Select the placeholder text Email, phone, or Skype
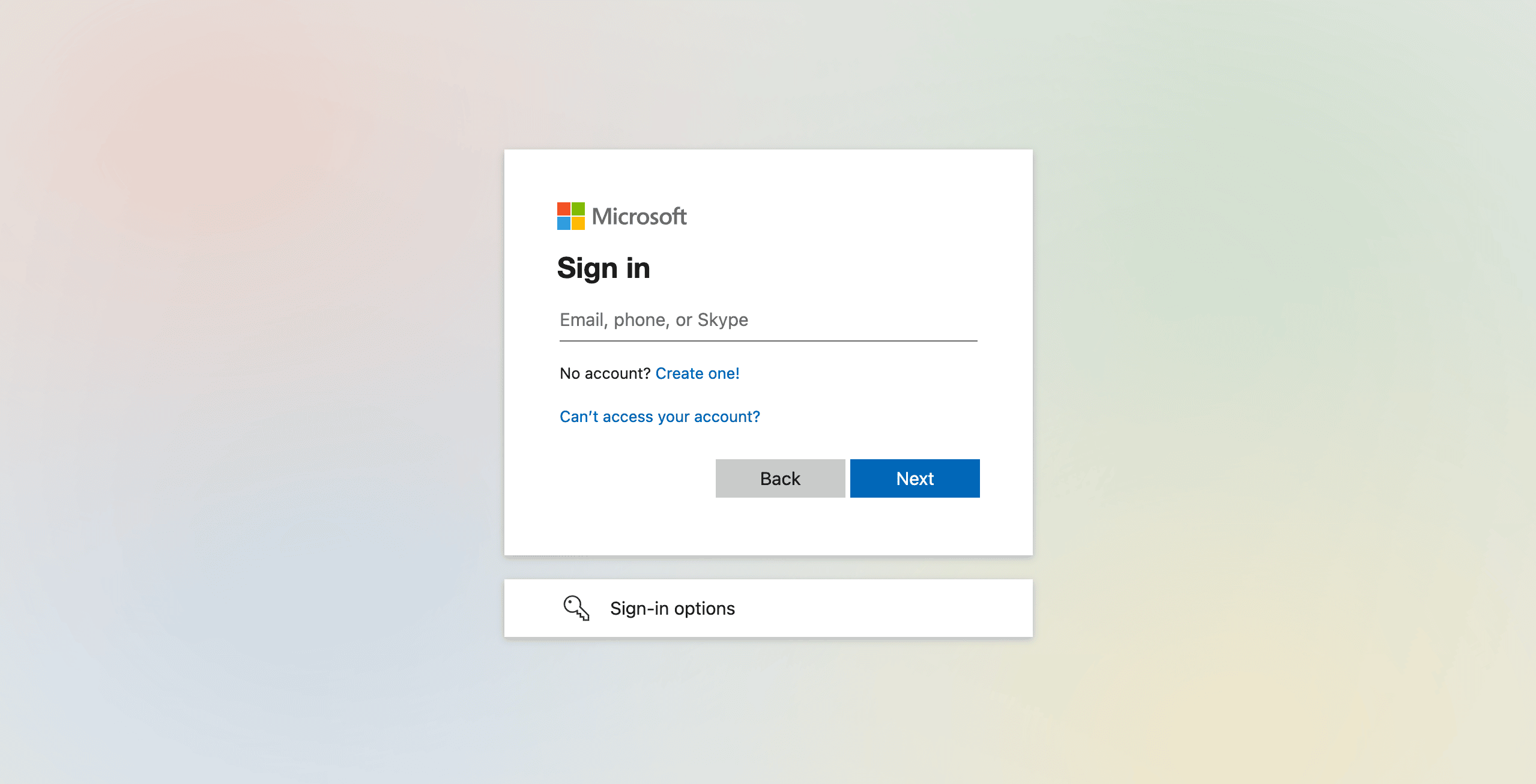The width and height of the screenshot is (1536, 784). coord(654,320)
